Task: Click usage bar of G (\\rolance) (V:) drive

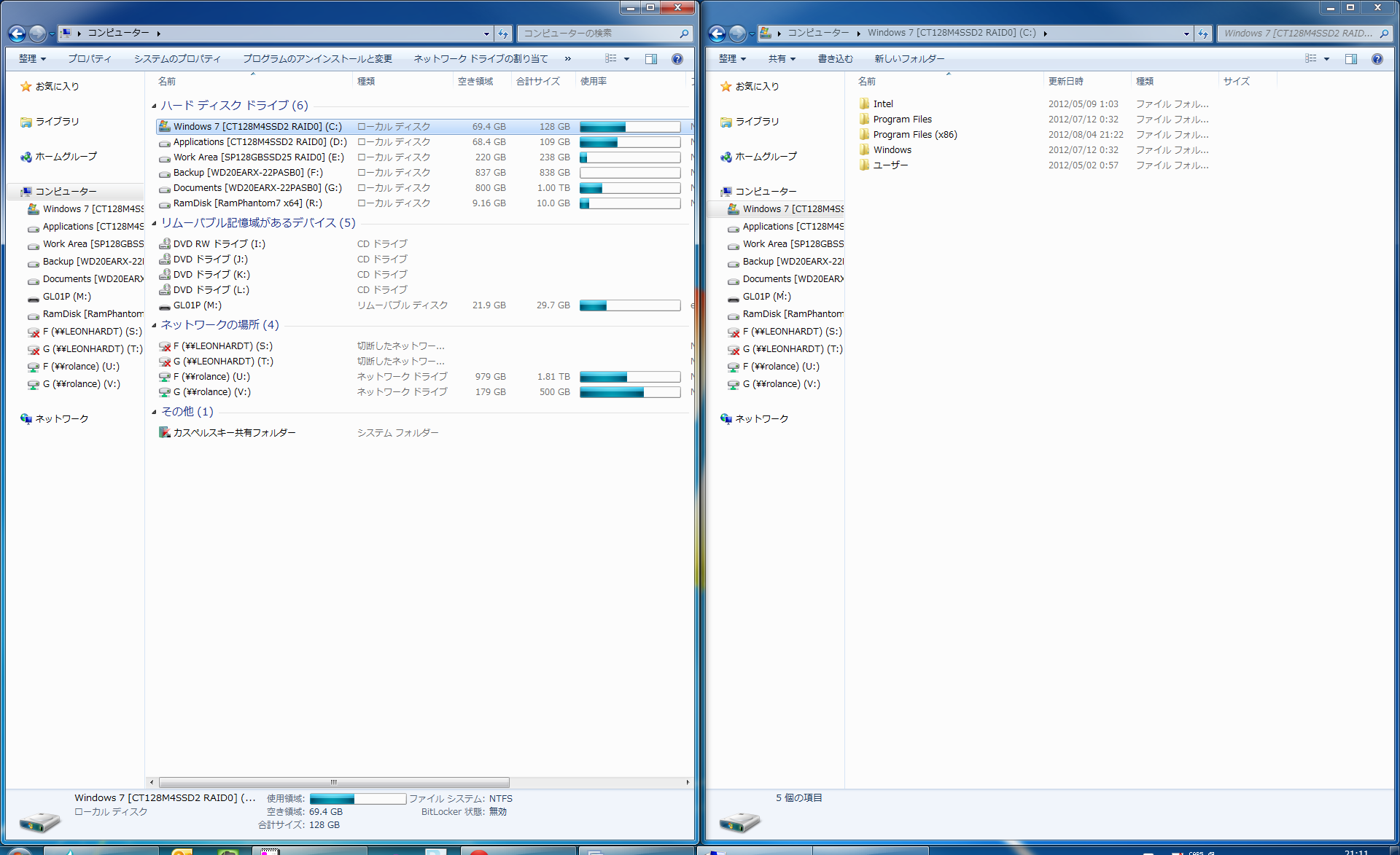Action: [x=630, y=392]
